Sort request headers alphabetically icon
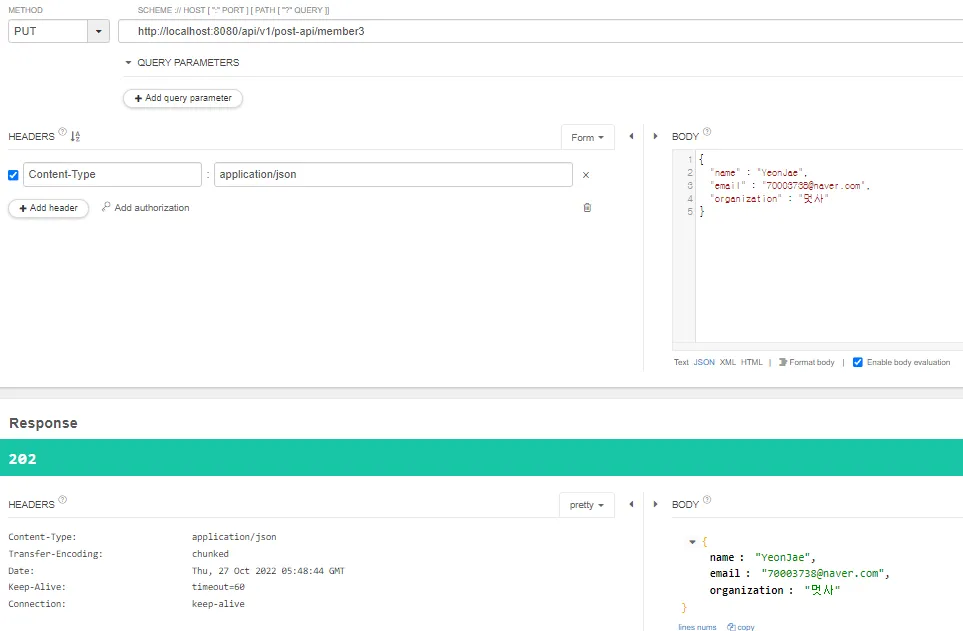 coord(75,136)
